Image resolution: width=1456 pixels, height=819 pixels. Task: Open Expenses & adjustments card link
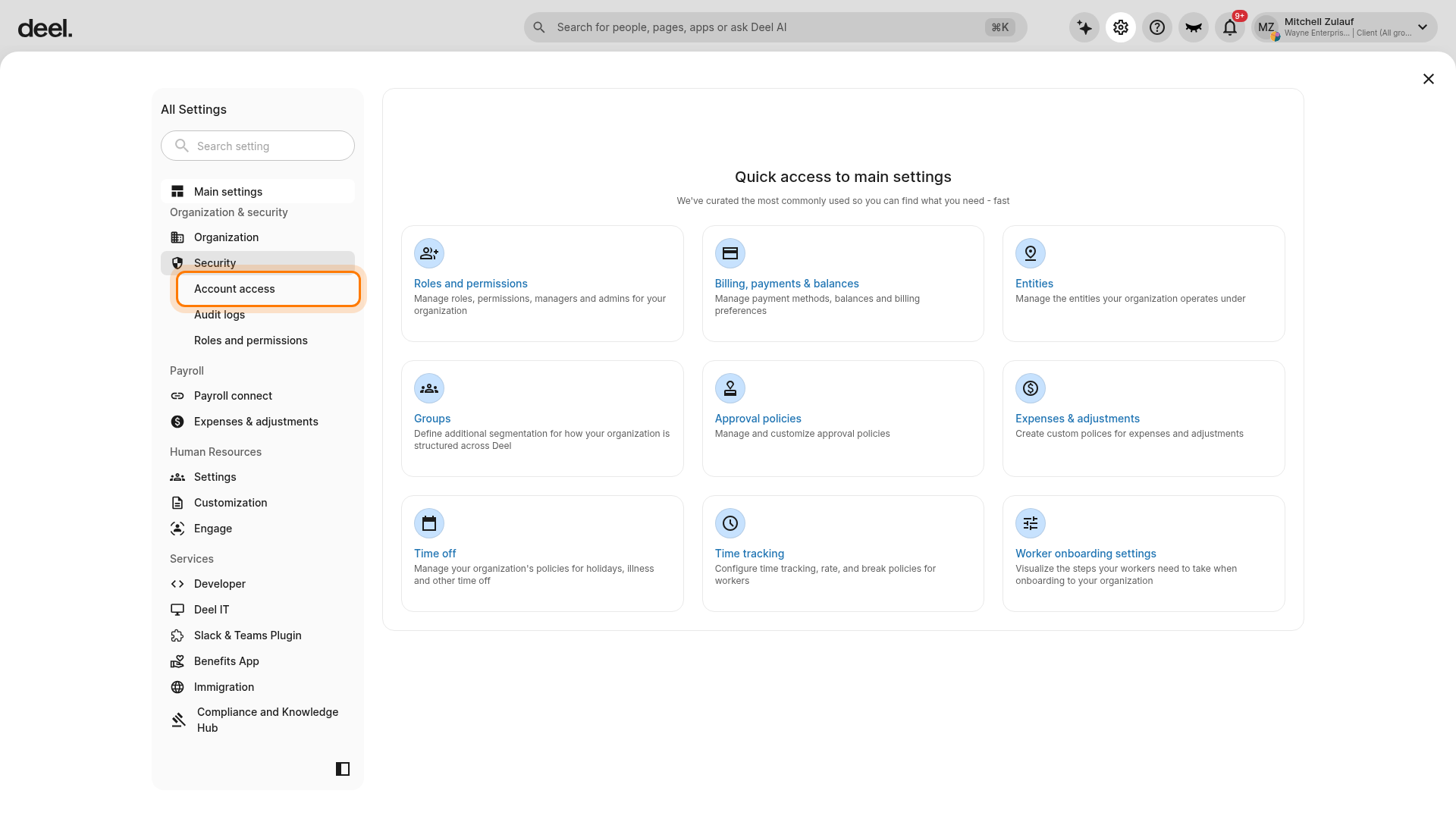click(x=1078, y=419)
